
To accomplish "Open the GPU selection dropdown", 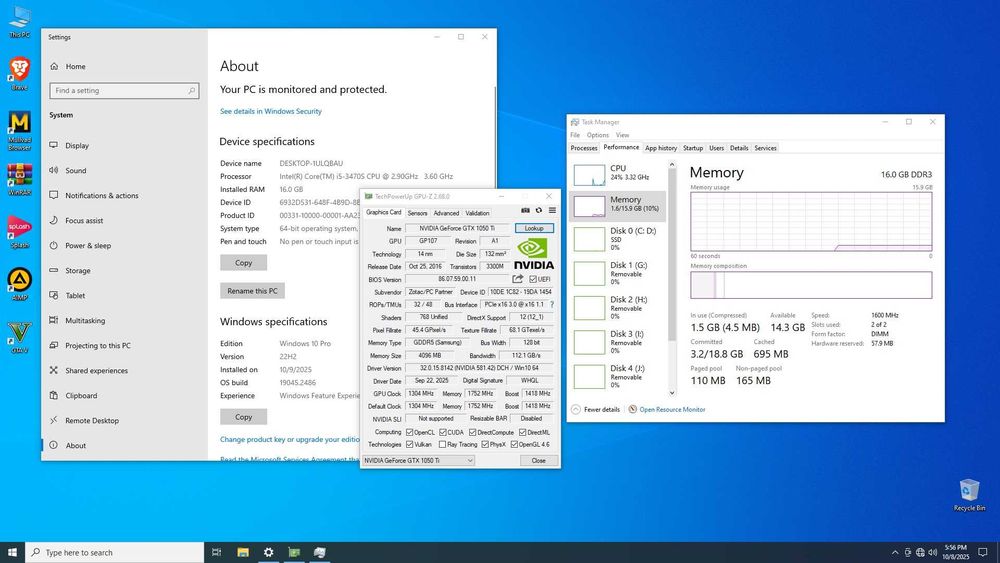I will point(418,460).
